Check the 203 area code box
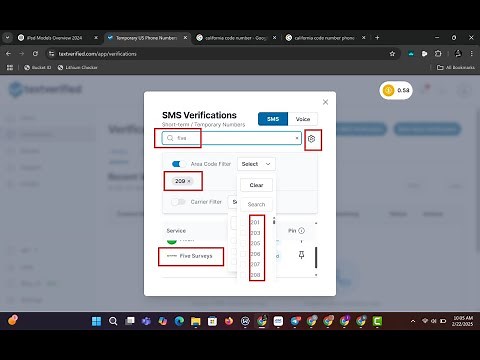Image resolution: width=480 pixels, height=360 pixels. tap(243, 233)
